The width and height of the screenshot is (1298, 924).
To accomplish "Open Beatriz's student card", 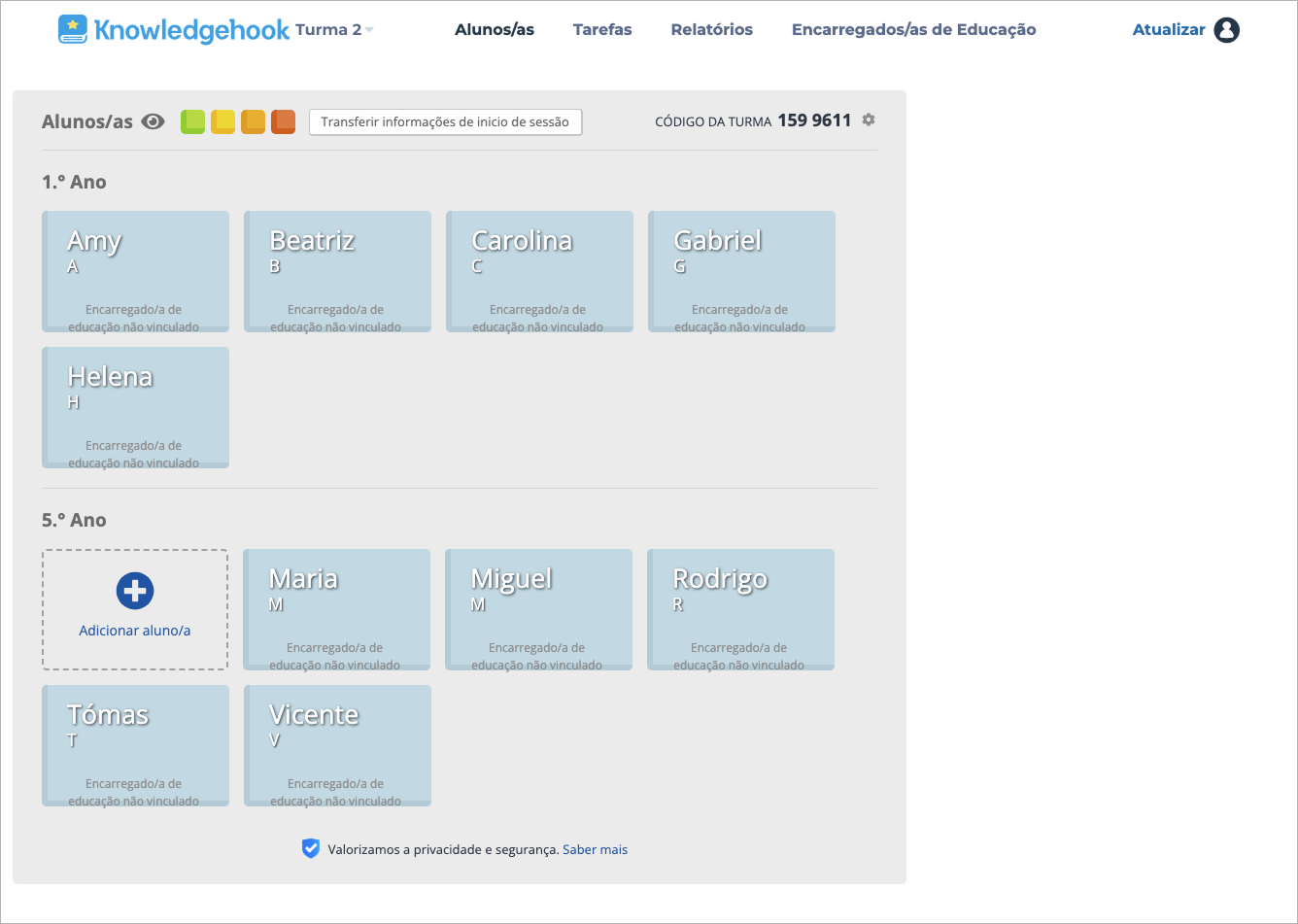I will pos(337,272).
